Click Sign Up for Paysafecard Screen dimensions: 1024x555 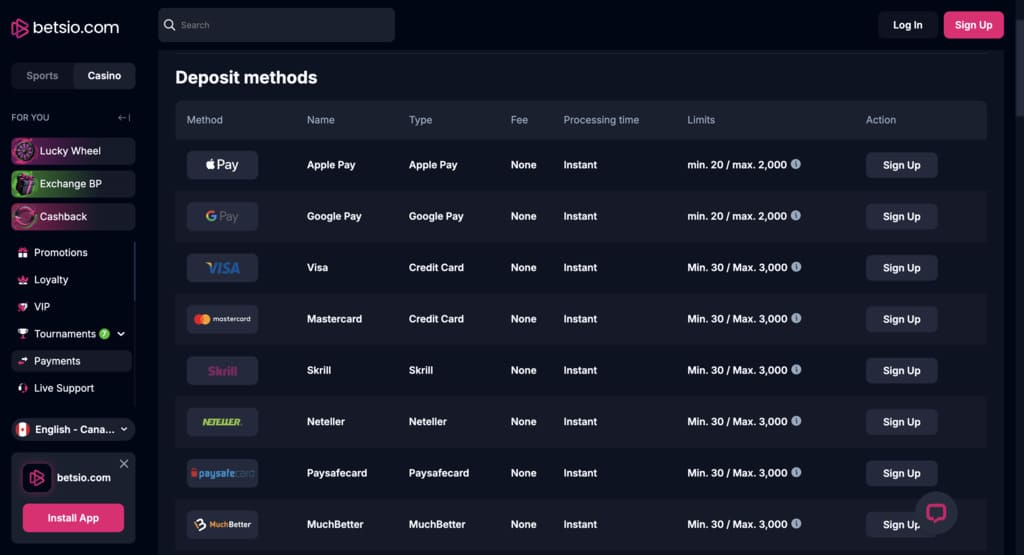pos(902,473)
